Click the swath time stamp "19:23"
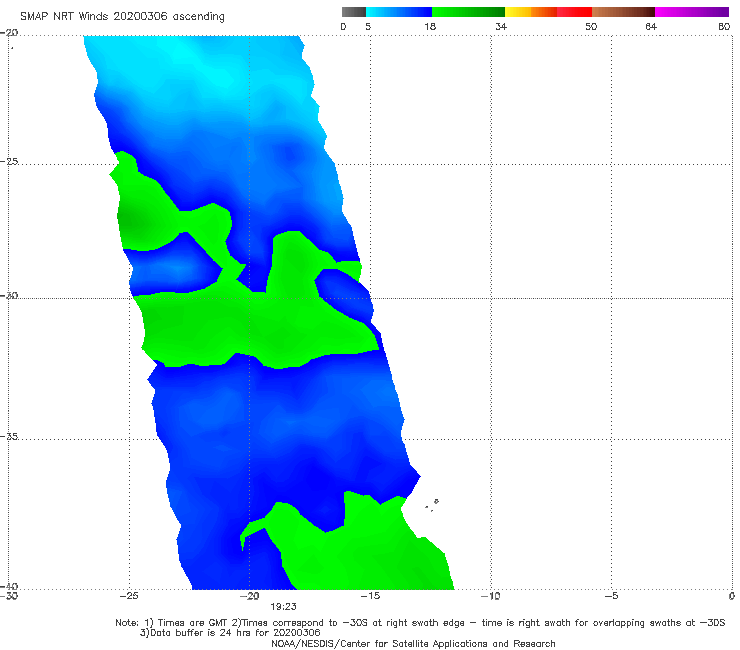Image resolution: width=740 pixels, height=650 pixels. point(283,607)
